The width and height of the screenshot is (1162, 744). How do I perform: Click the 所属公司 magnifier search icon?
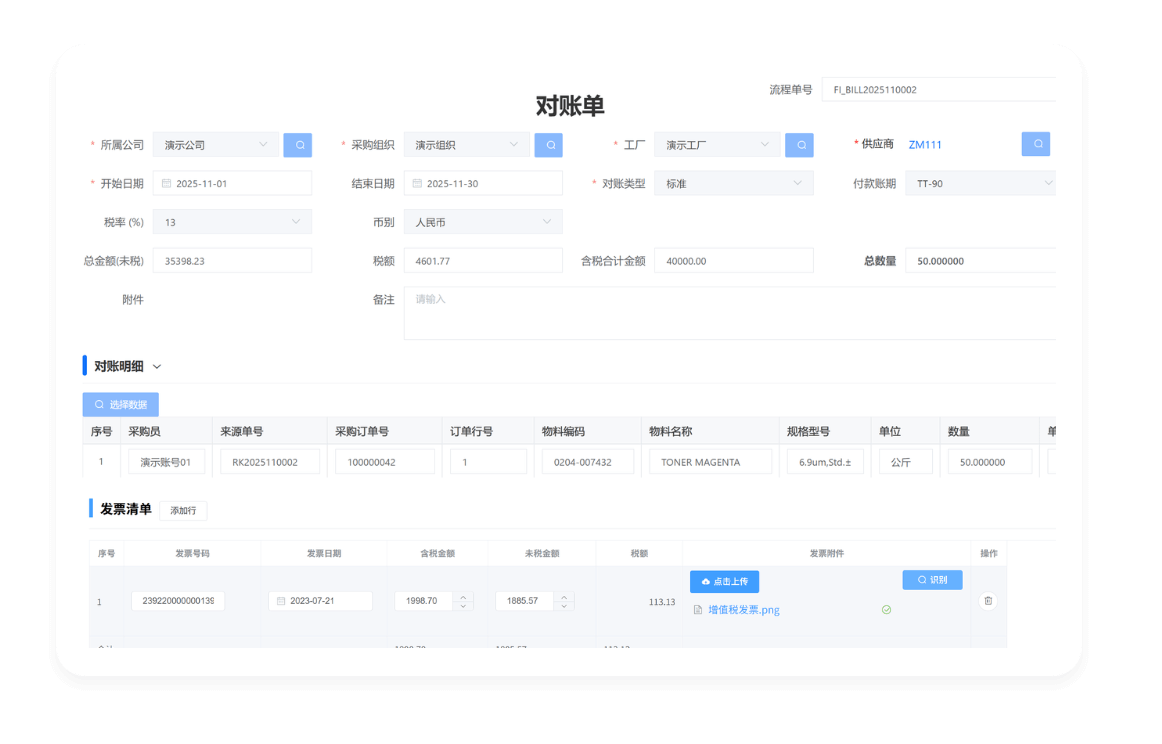pyautogui.click(x=298, y=144)
